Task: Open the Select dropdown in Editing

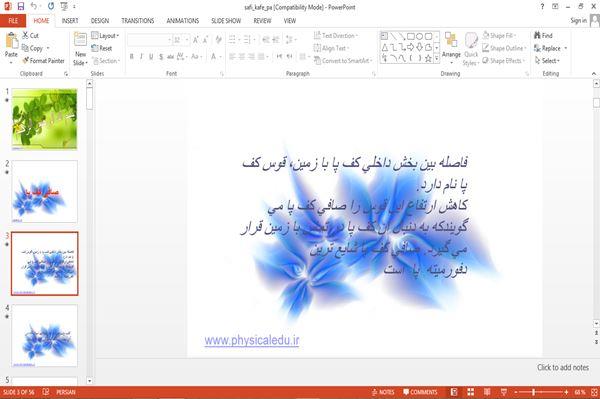Action: [547, 60]
